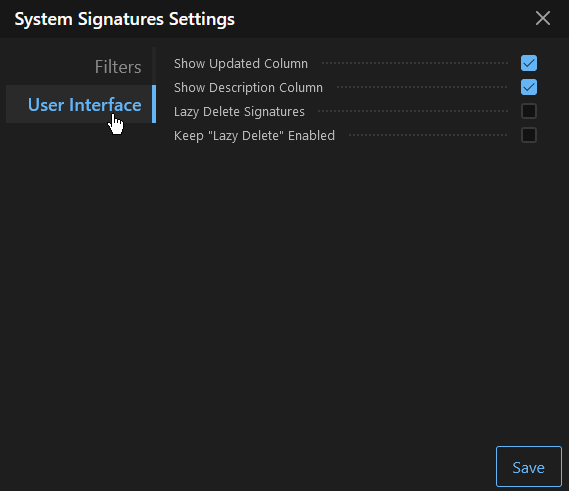Select the User Interface tab
Image resolution: width=569 pixels, height=491 pixels.
(85, 105)
